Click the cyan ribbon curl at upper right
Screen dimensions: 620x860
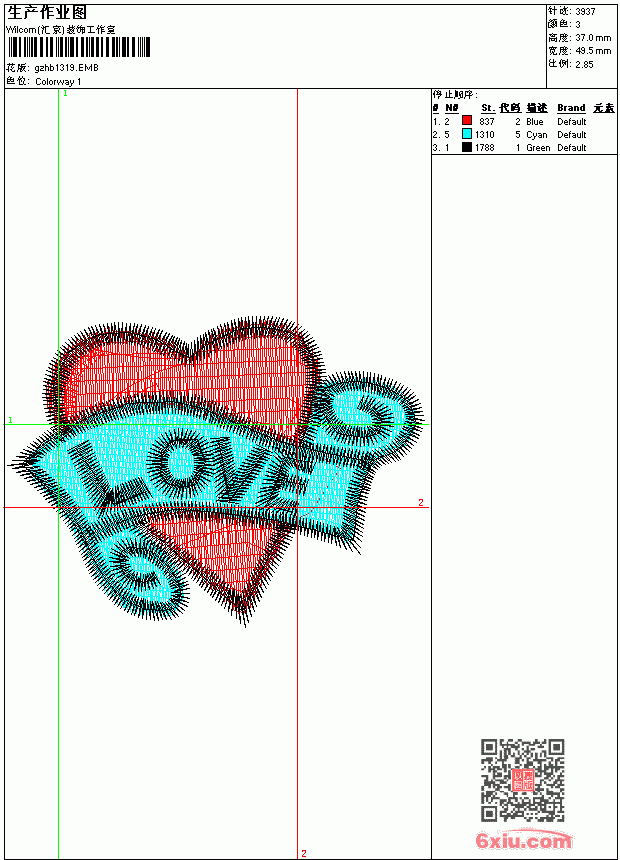(365, 414)
